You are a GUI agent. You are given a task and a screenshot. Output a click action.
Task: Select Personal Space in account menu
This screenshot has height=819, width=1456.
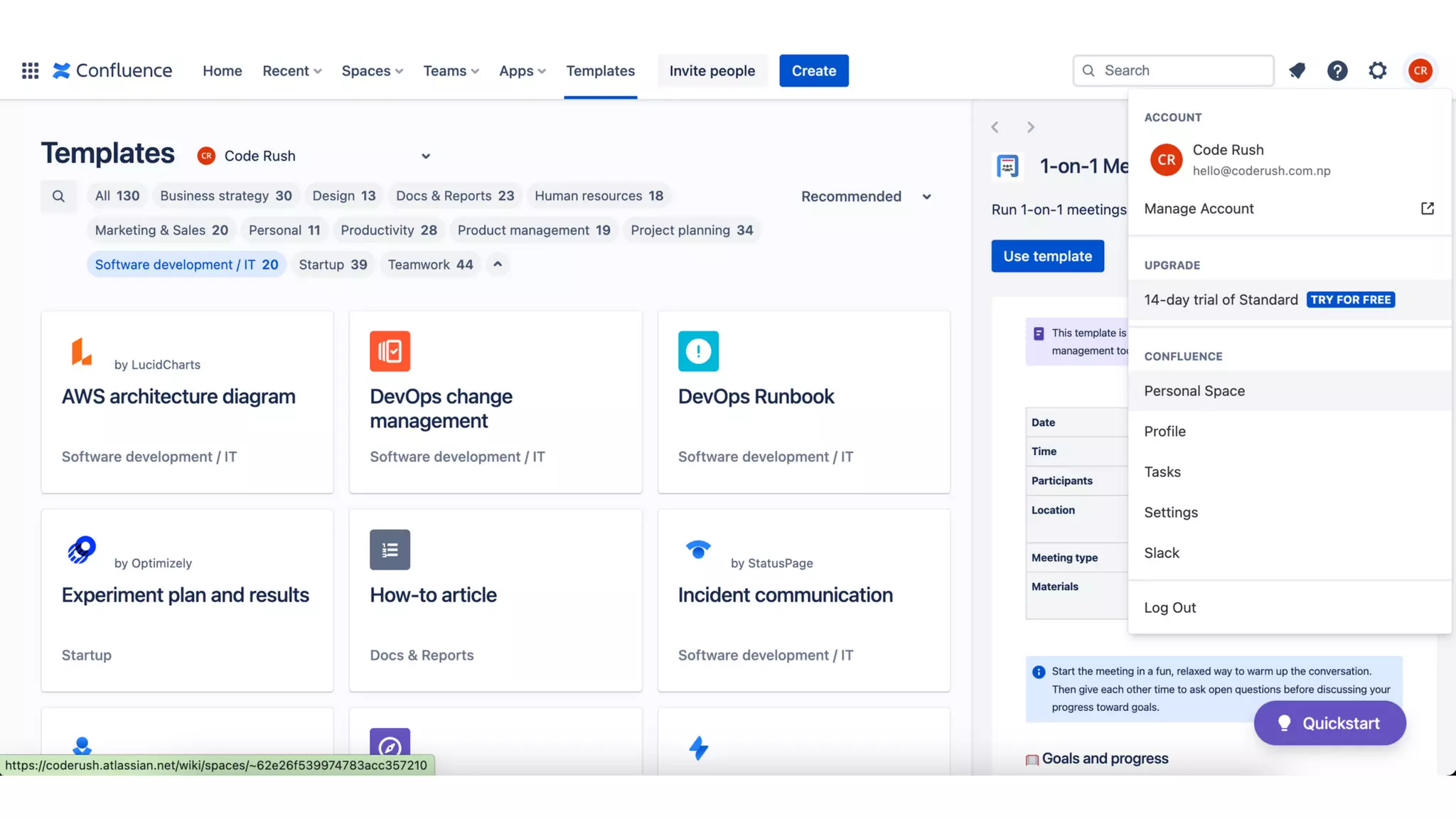(x=1194, y=391)
